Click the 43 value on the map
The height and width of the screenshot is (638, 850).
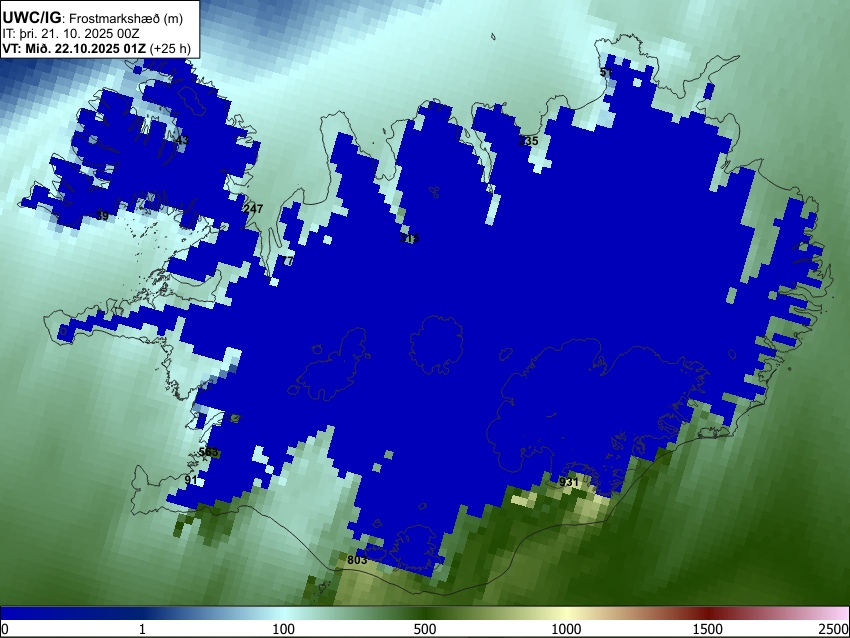pyautogui.click(x=182, y=140)
